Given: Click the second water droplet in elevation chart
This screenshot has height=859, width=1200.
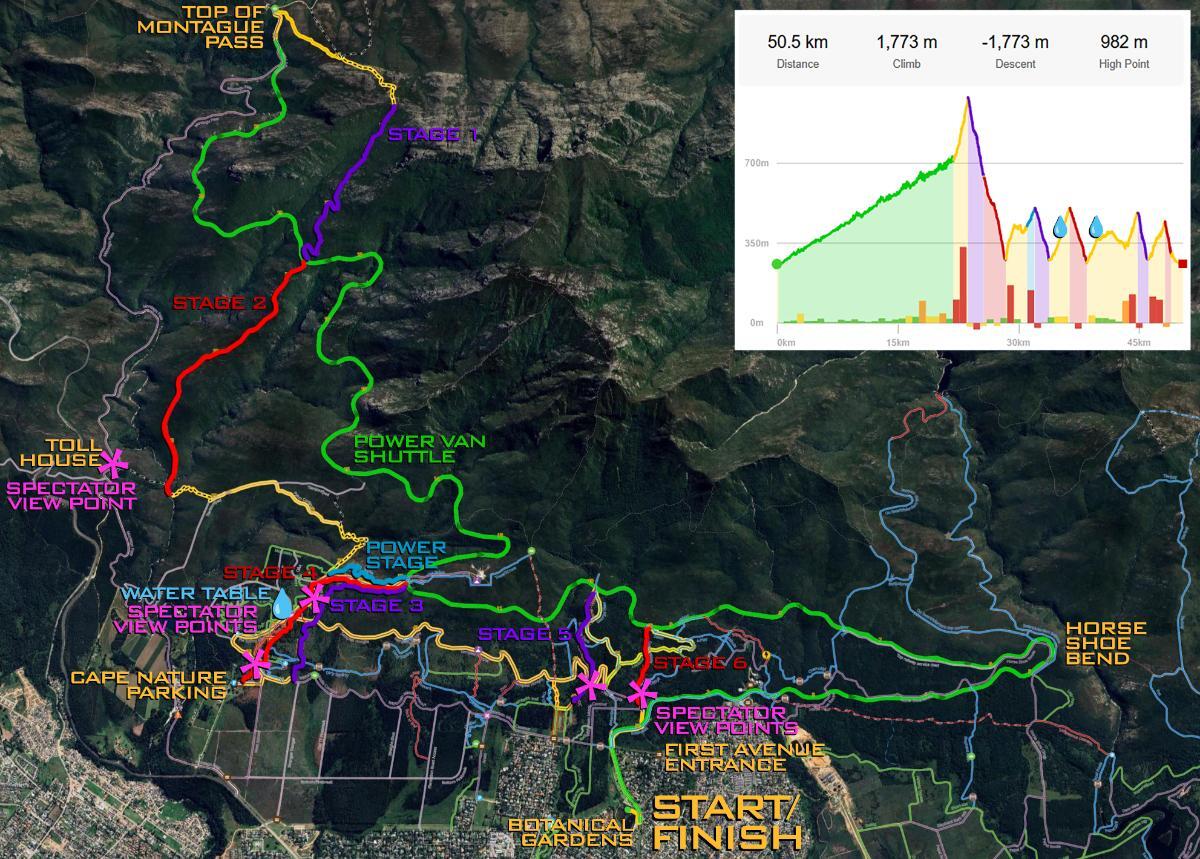Looking at the screenshot, I should coord(1096,228).
